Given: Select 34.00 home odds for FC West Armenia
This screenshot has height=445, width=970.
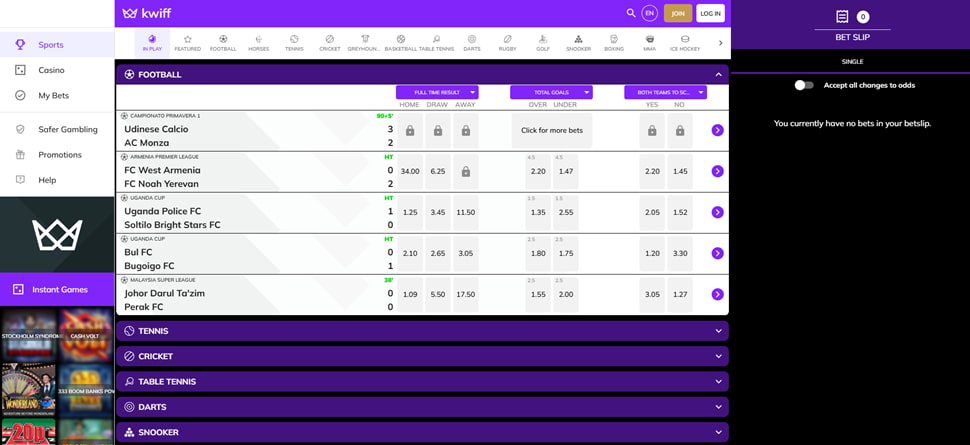Looking at the screenshot, I should click(410, 171).
